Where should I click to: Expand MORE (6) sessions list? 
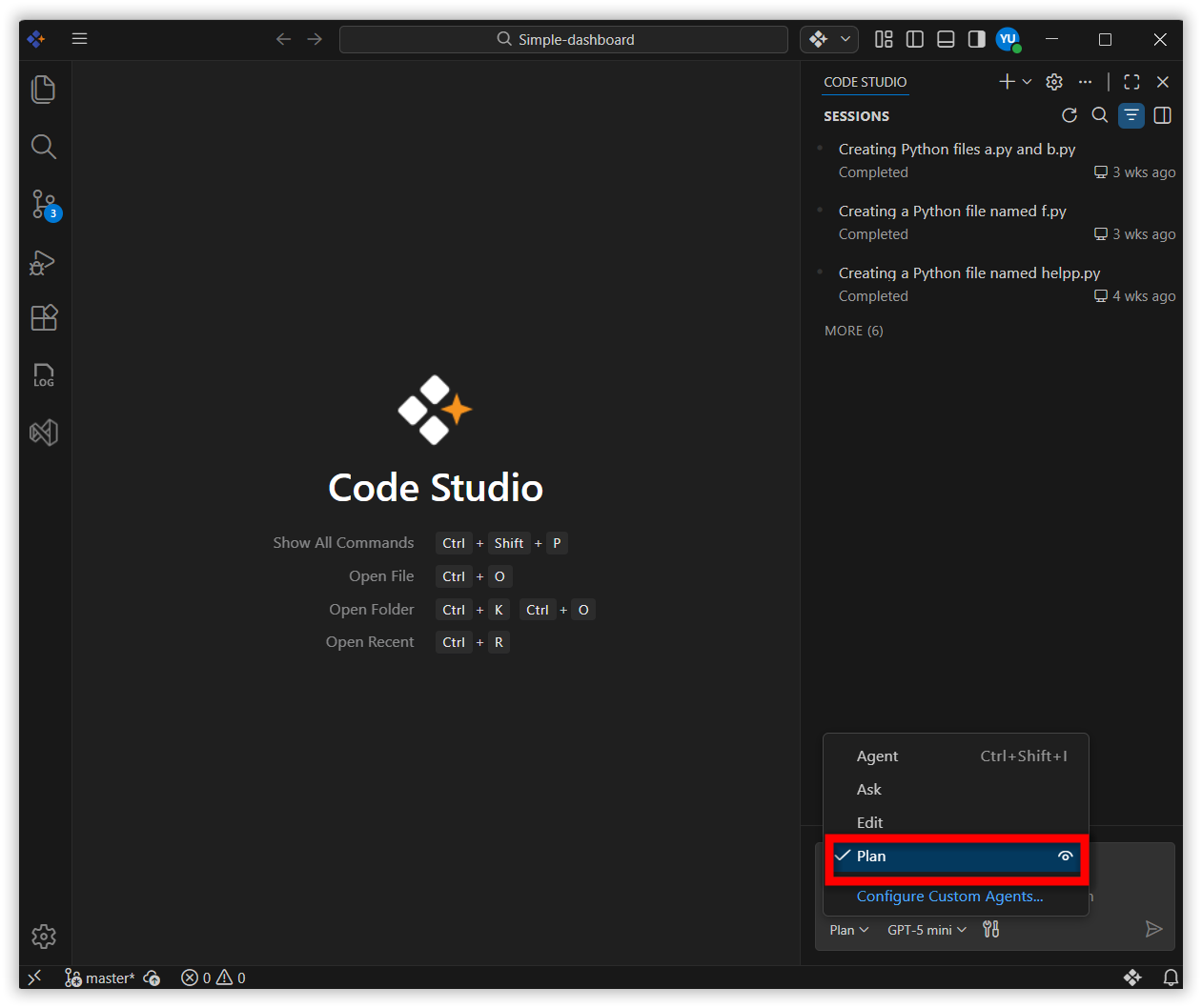[x=853, y=331]
